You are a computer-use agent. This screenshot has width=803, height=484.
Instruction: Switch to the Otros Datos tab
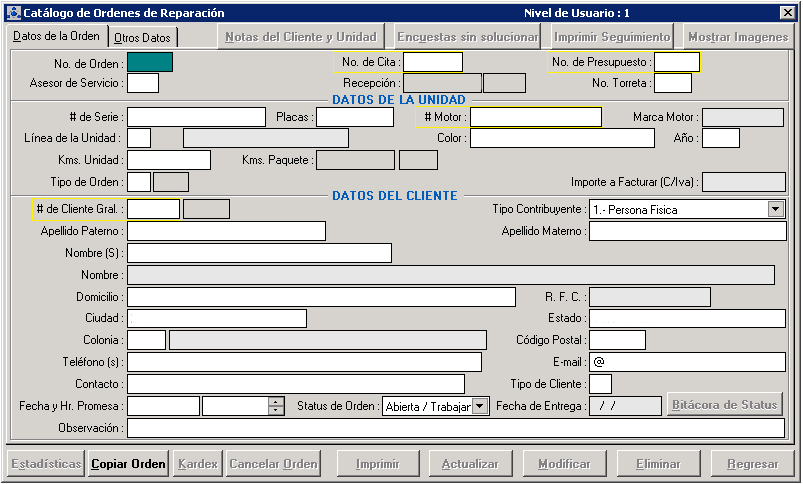point(142,38)
